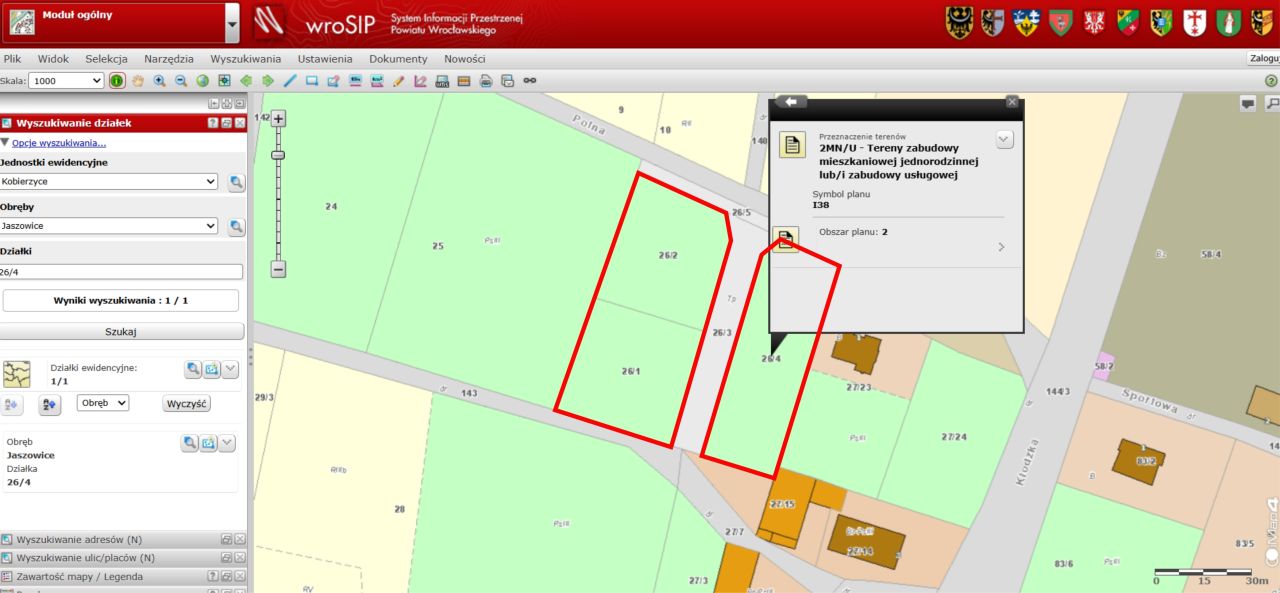Open the Widok menu
Image resolution: width=1280 pixels, height=593 pixels.
(53, 59)
